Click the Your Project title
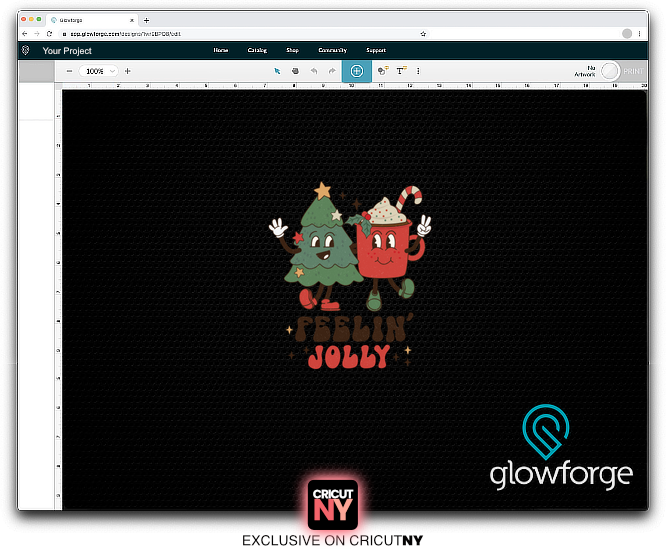 67,51
